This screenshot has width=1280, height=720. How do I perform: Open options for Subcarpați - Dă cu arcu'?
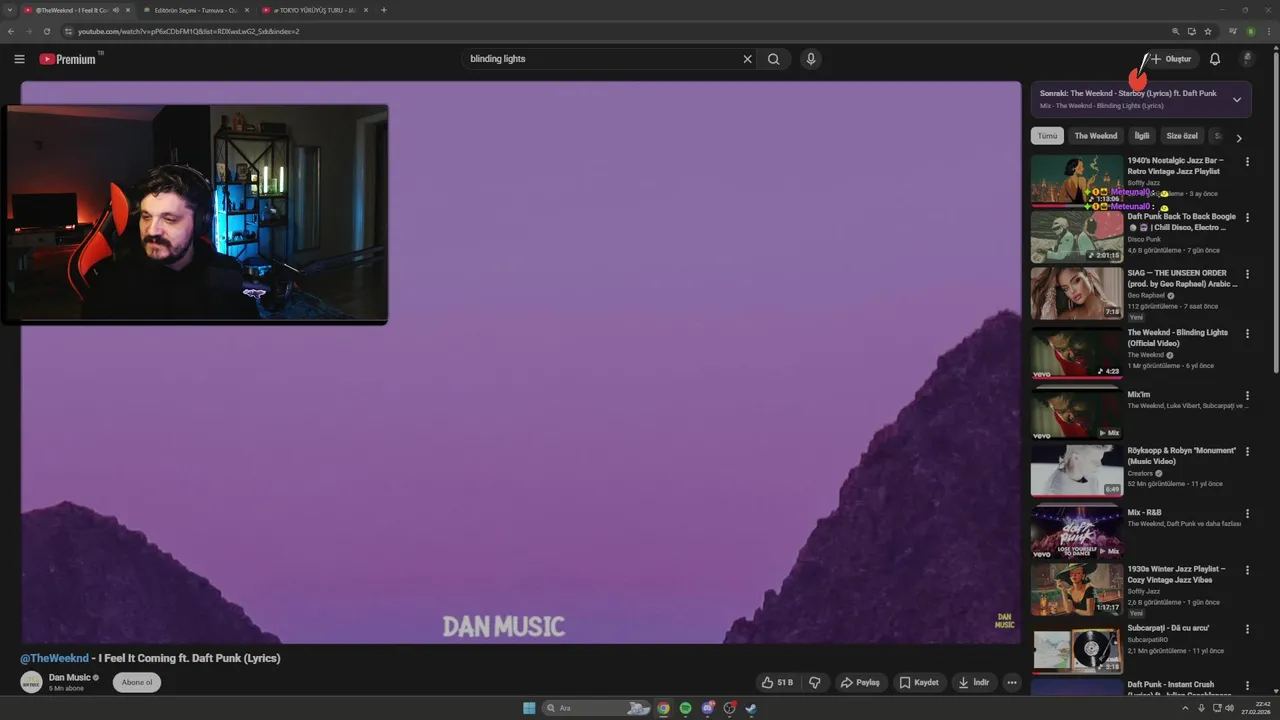point(1247,629)
